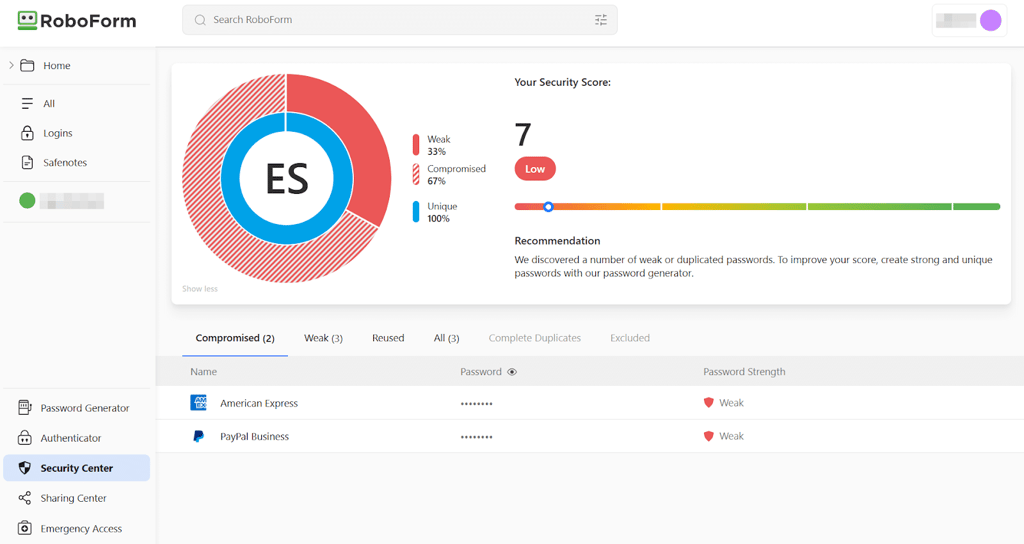This screenshot has width=1024, height=544.
Task: Click the Password column header
Action: 481,372
